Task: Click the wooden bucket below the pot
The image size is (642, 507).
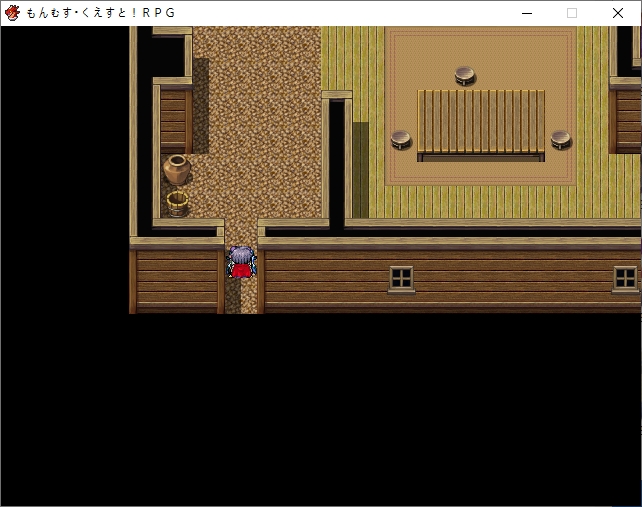Action: (177, 204)
